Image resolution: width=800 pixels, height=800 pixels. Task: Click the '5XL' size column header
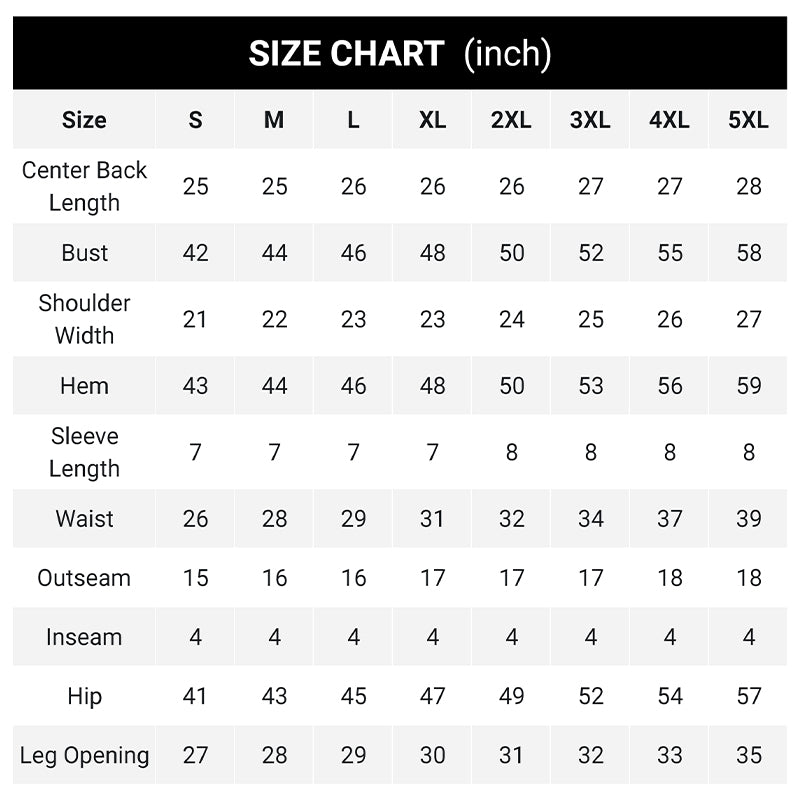(x=749, y=120)
